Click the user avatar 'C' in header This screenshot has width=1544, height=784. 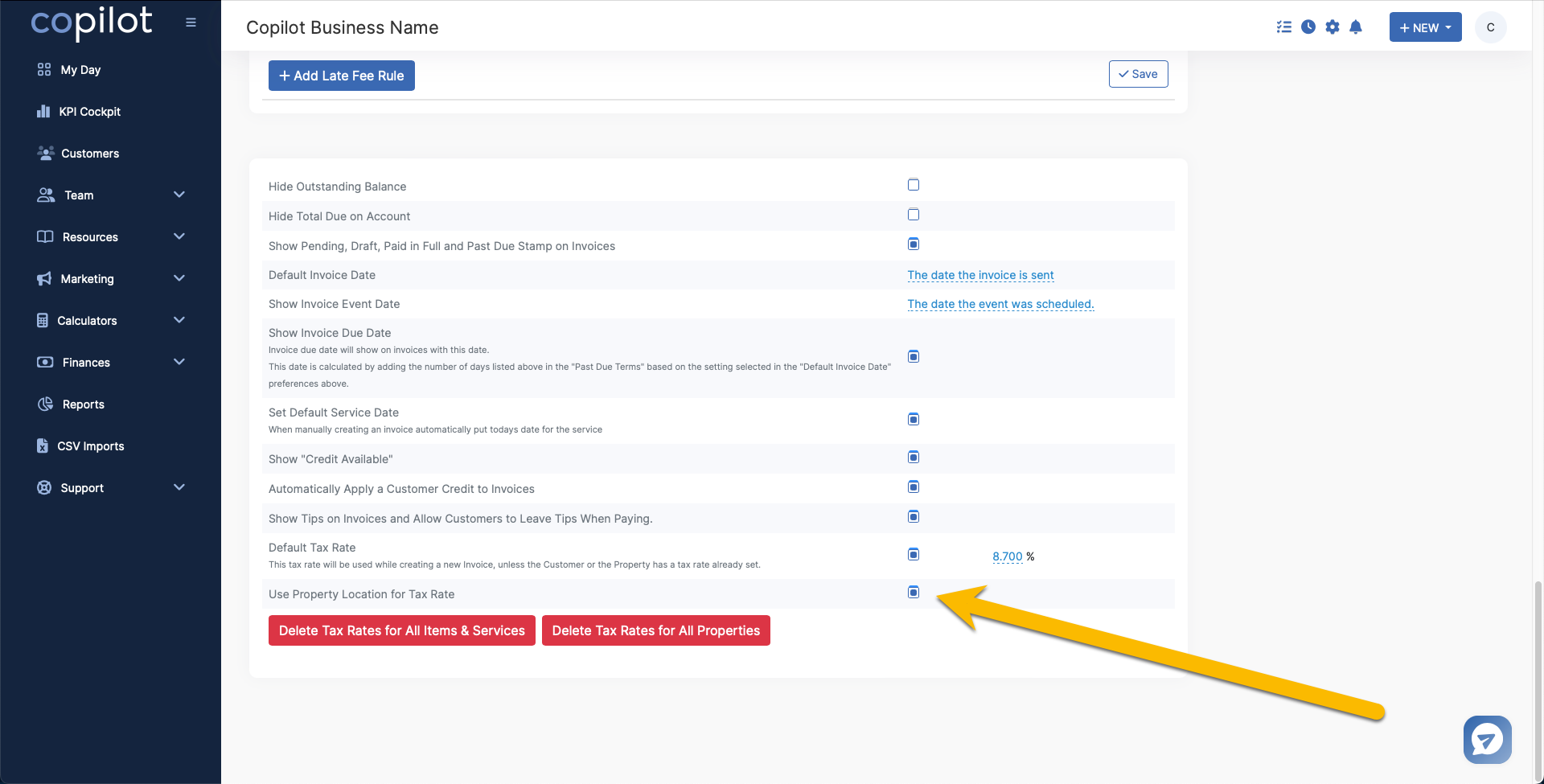click(1490, 27)
